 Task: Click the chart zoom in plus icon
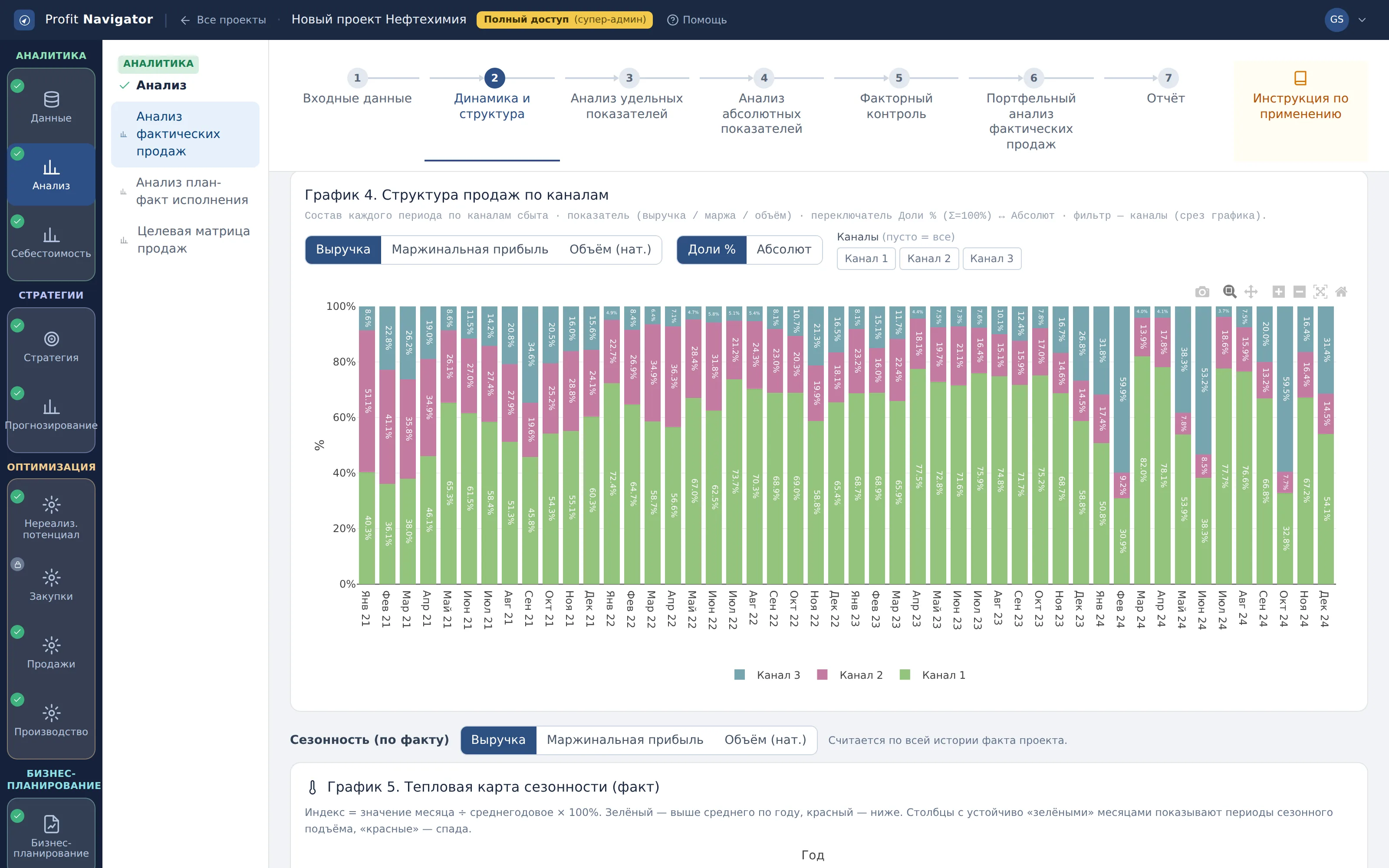pos(1278,292)
